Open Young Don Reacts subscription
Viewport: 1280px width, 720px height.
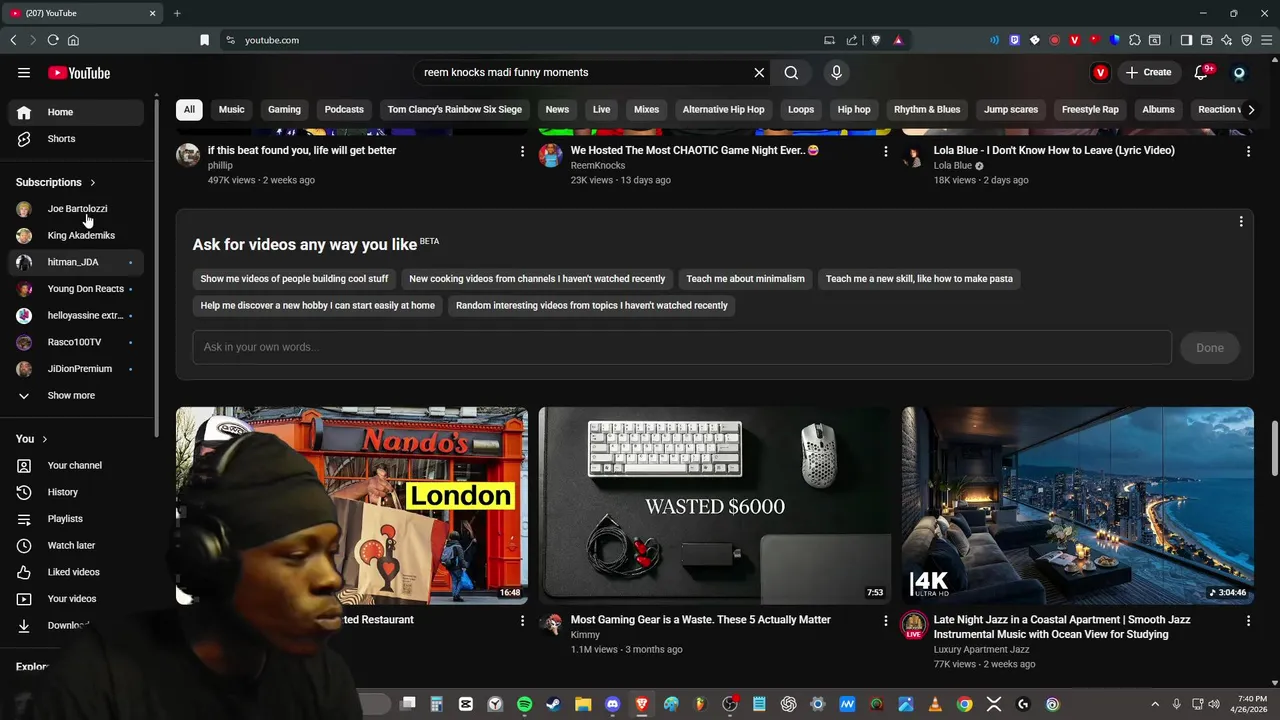click(76, 289)
